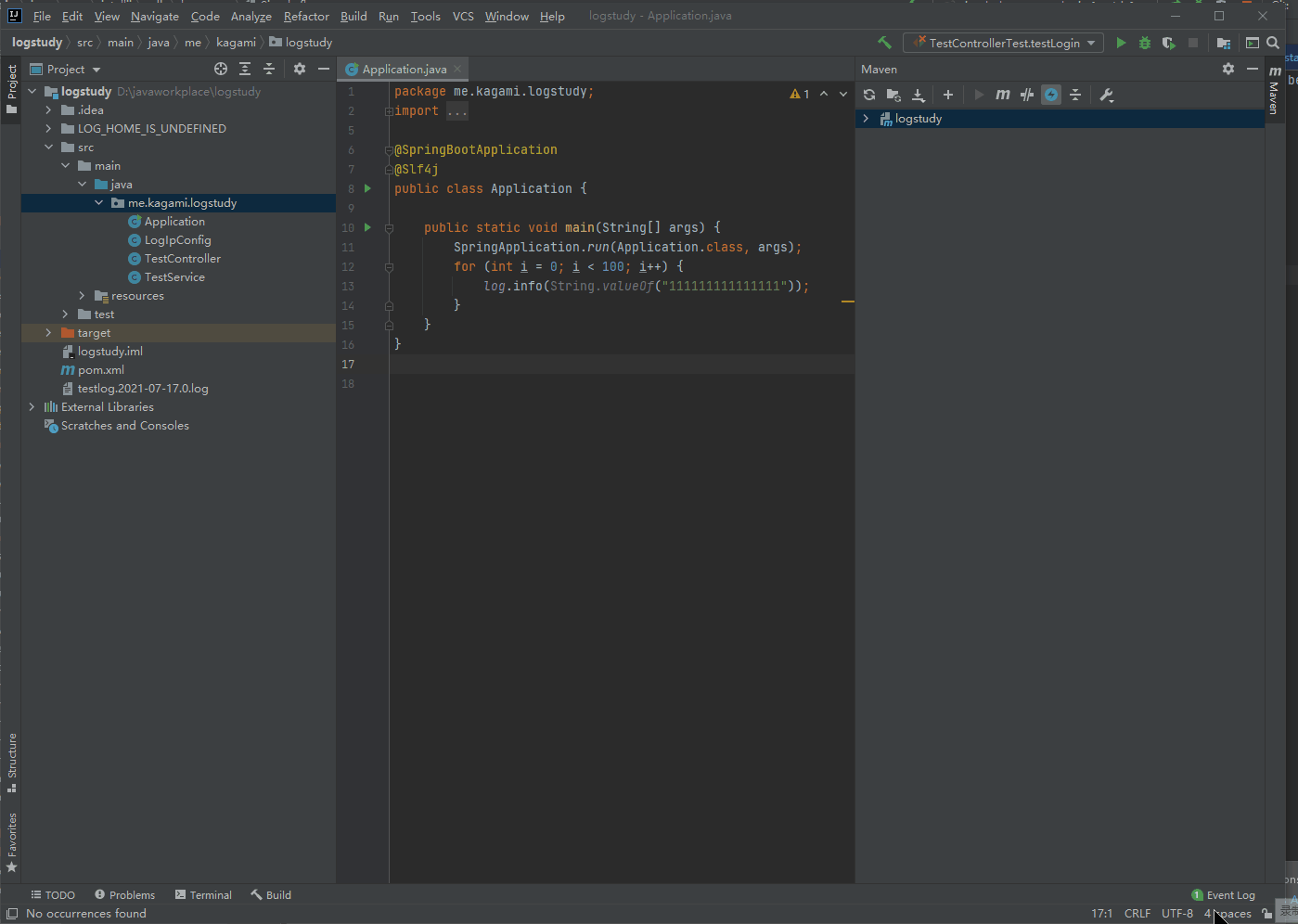The height and width of the screenshot is (924, 1298).
Task: Click the run gutter icon on line 10
Action: tap(366, 227)
